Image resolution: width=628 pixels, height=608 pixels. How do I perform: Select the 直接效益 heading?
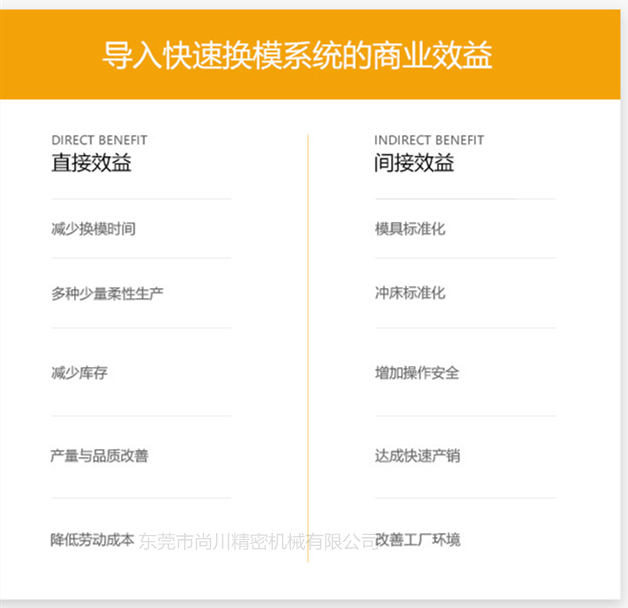pos(91,163)
